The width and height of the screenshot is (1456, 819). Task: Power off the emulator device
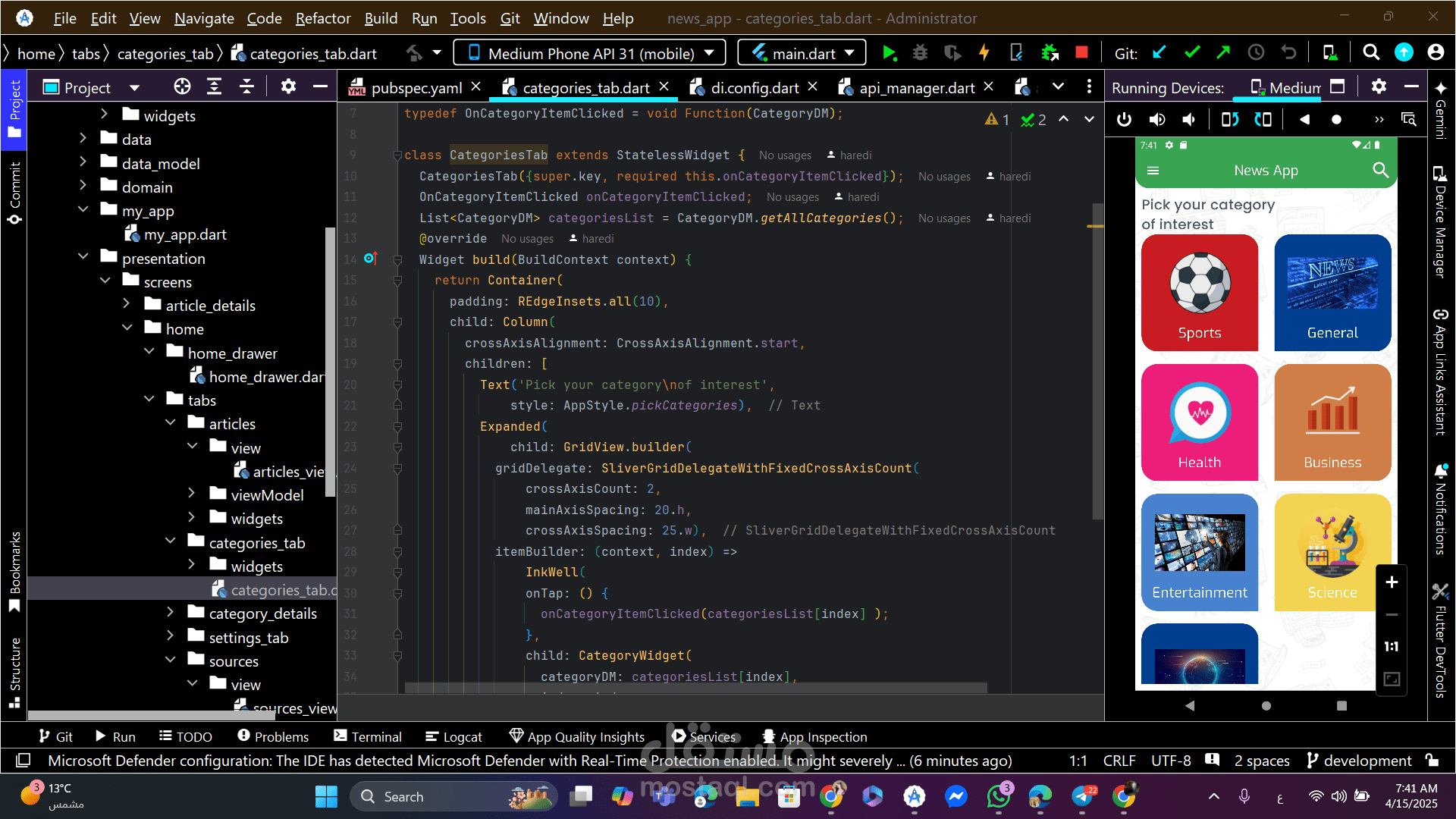click(x=1124, y=119)
